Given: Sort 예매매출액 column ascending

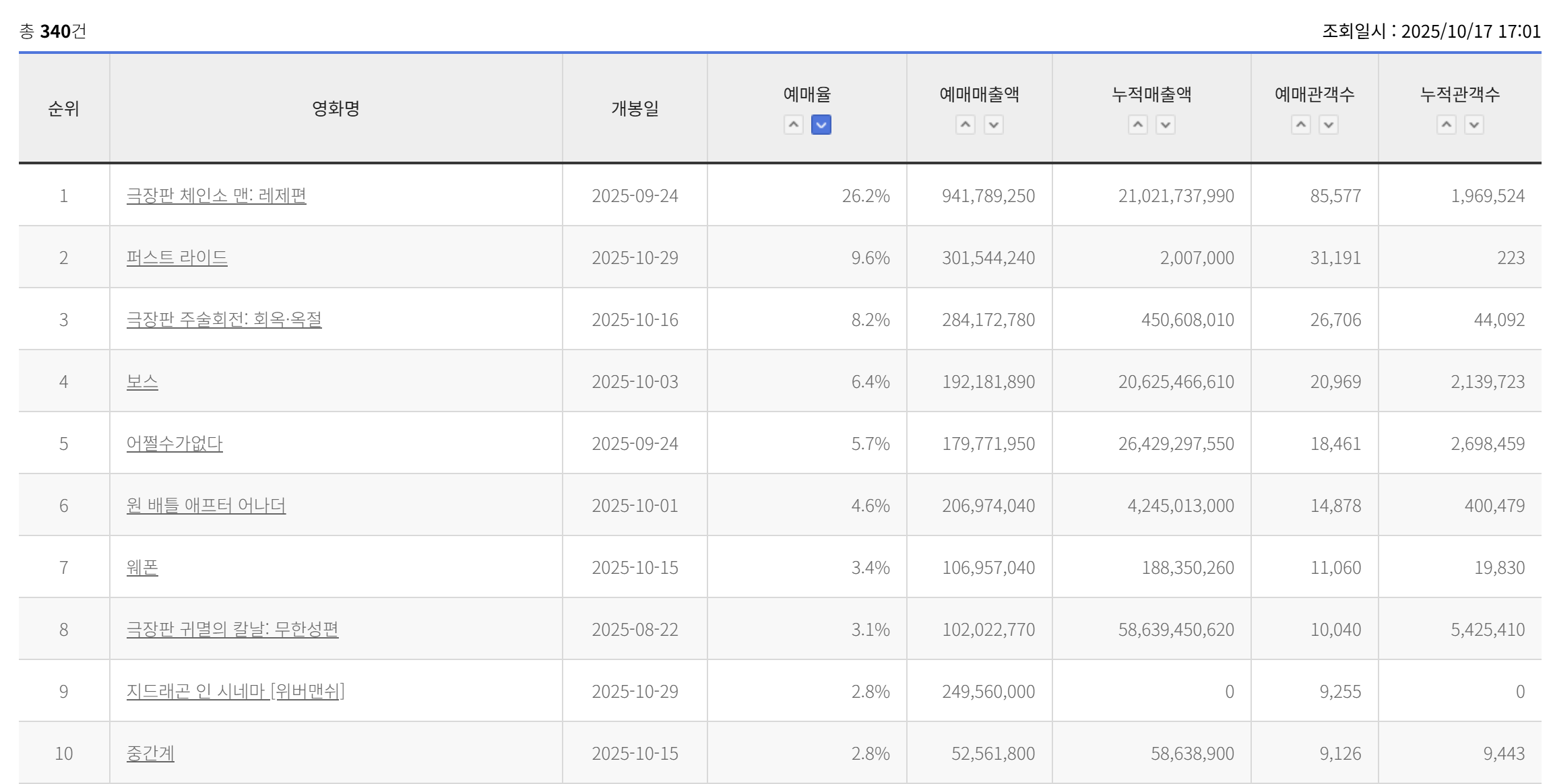Looking at the screenshot, I should pos(965,125).
